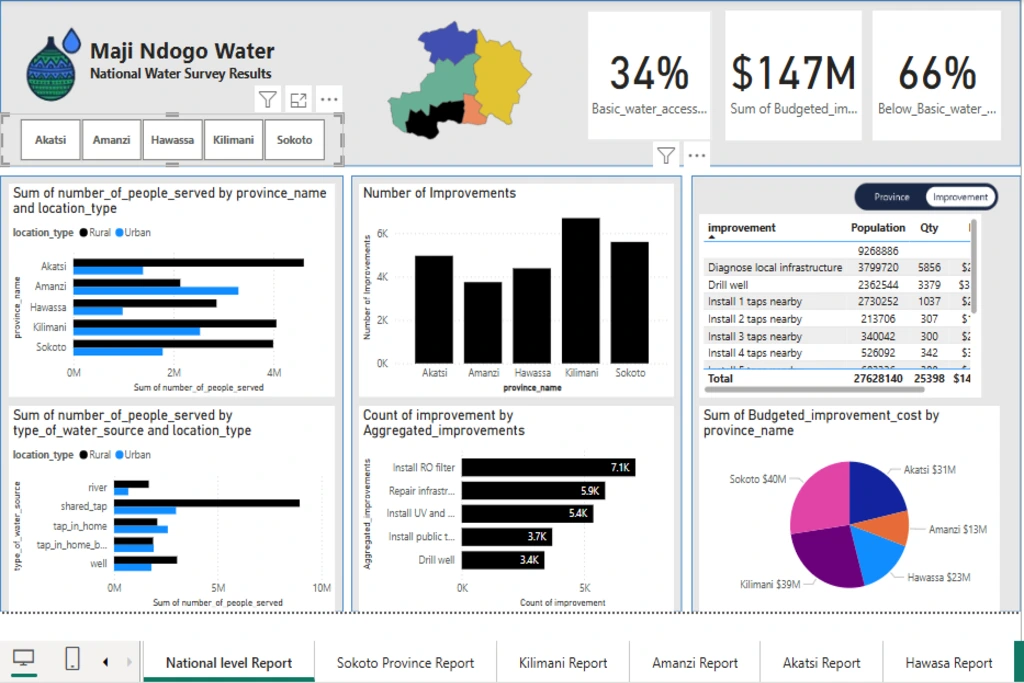Click the yellow region on the map
Screen dimensions: 1024x683
pyautogui.click(x=500, y=77)
